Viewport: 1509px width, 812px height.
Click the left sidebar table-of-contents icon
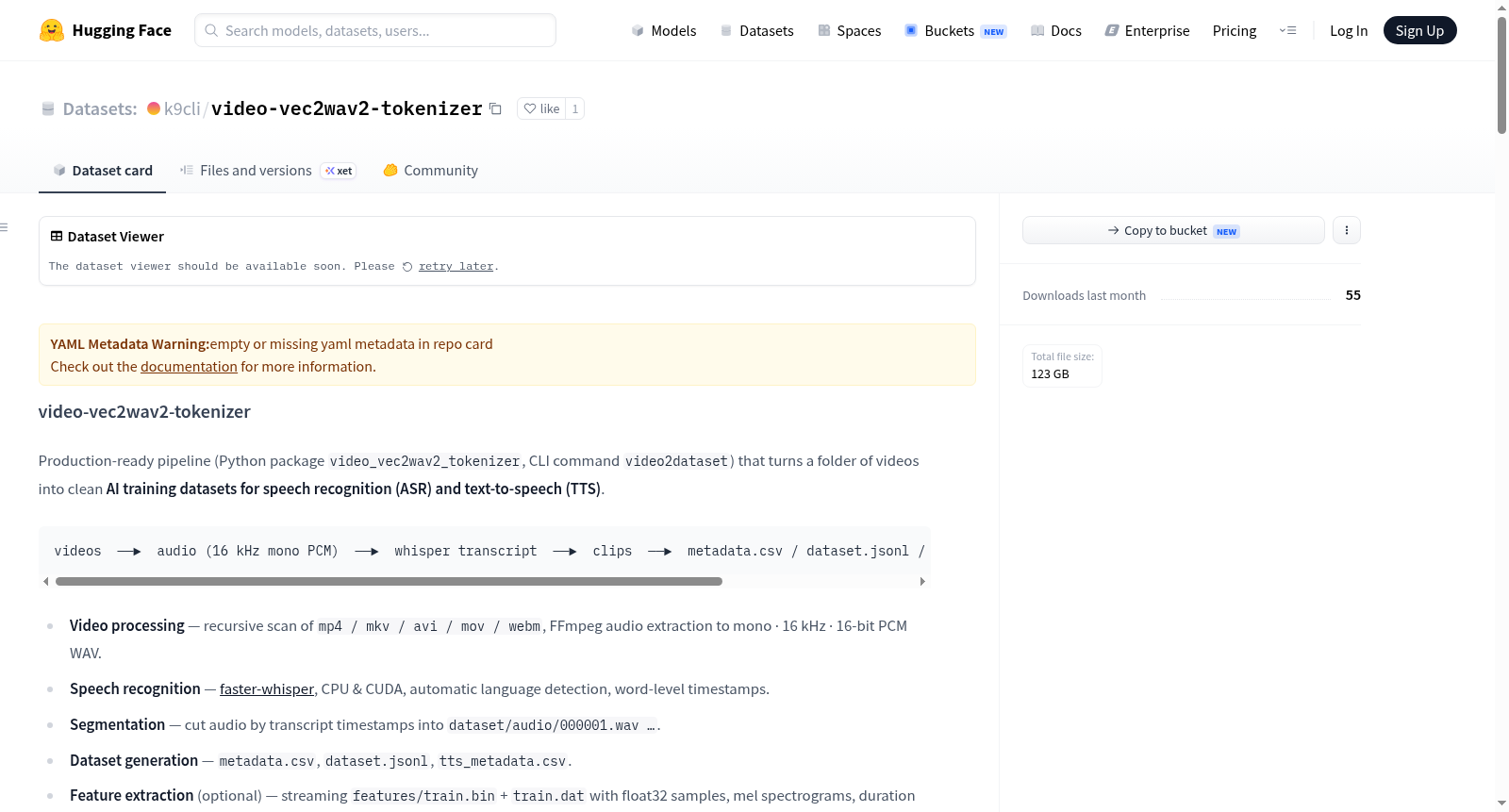(5, 227)
